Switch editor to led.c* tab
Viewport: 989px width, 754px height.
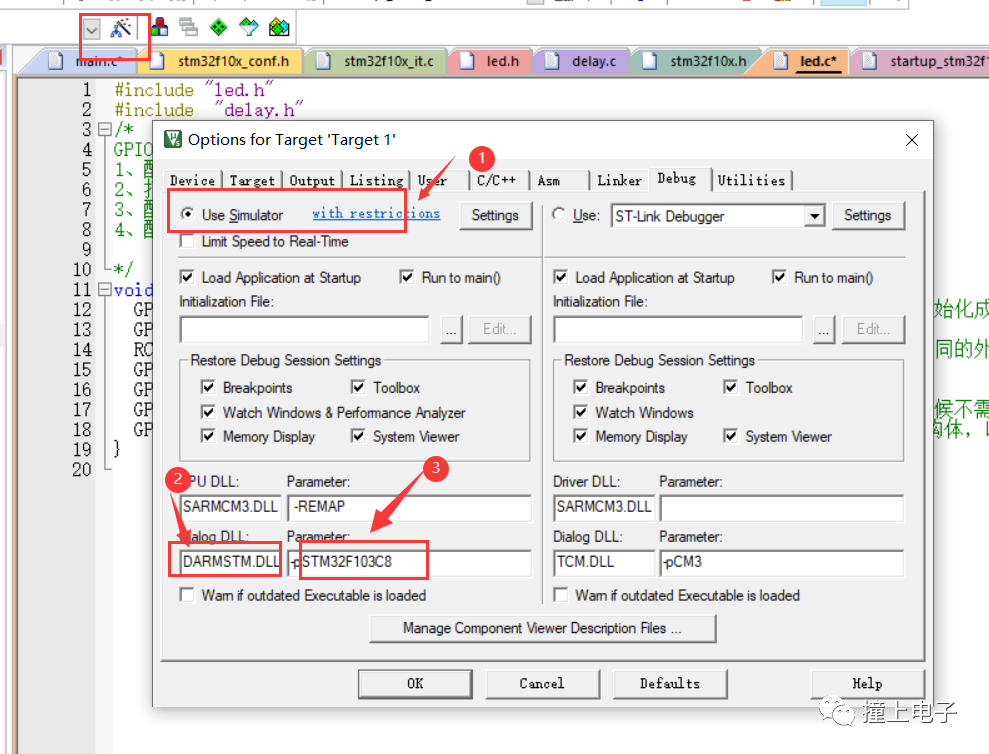[809, 61]
